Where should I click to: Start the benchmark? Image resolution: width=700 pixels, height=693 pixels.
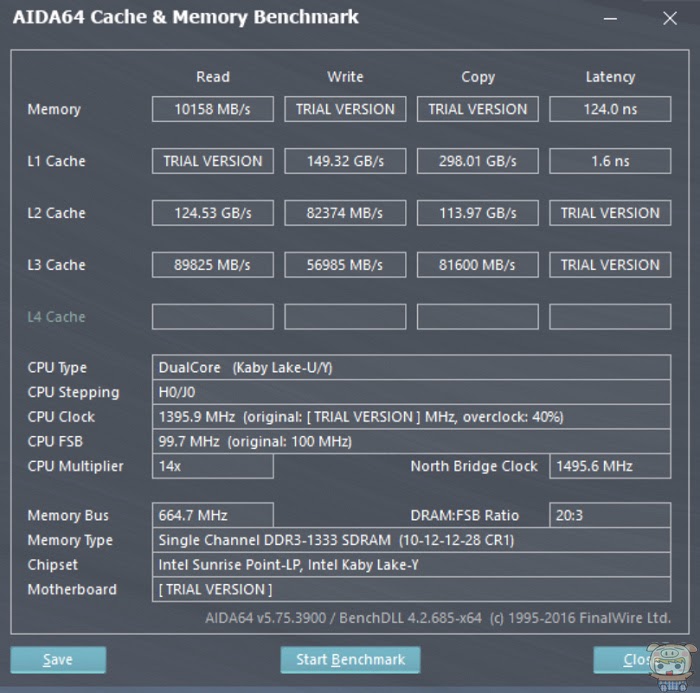click(x=350, y=660)
